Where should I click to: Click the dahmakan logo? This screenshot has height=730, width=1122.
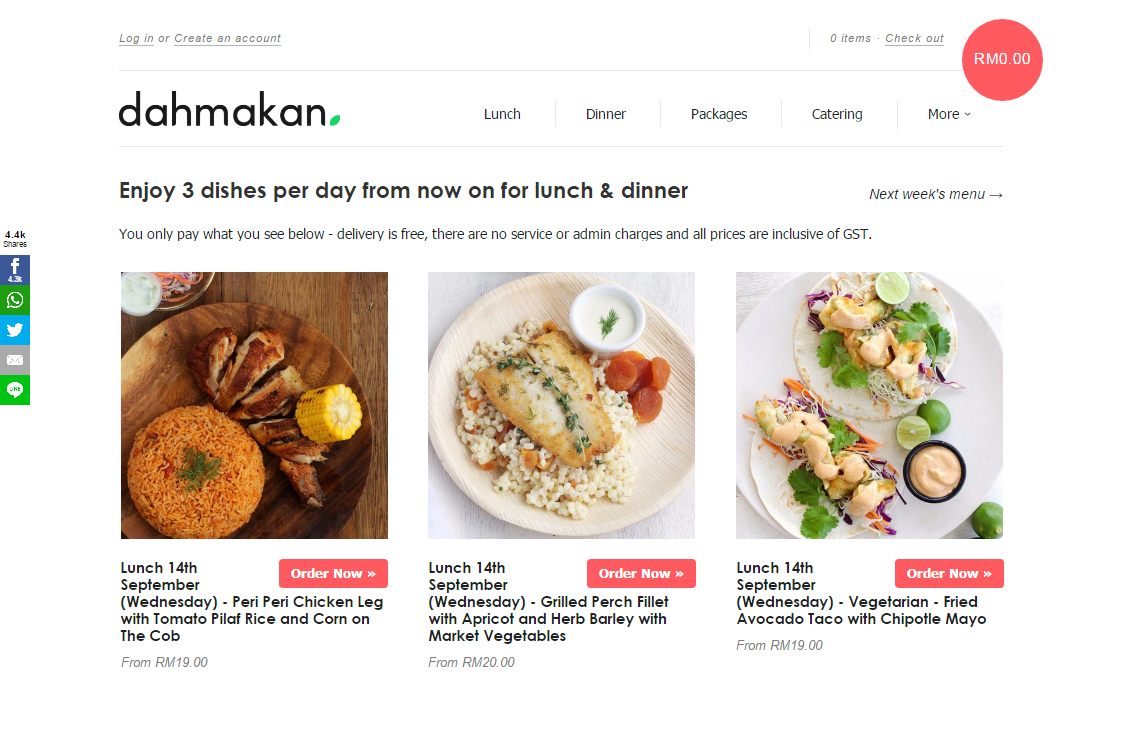tap(230, 110)
